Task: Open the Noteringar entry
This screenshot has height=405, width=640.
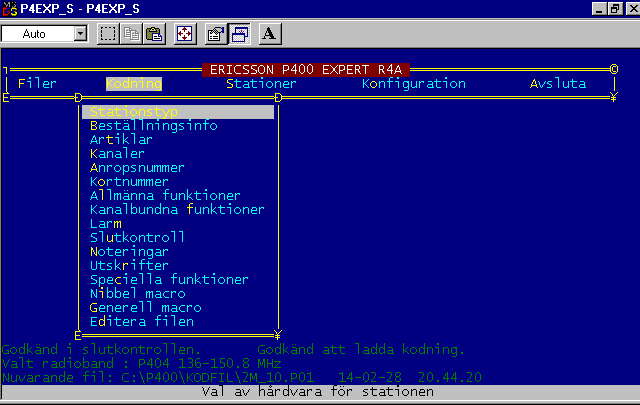Action: pos(129,251)
